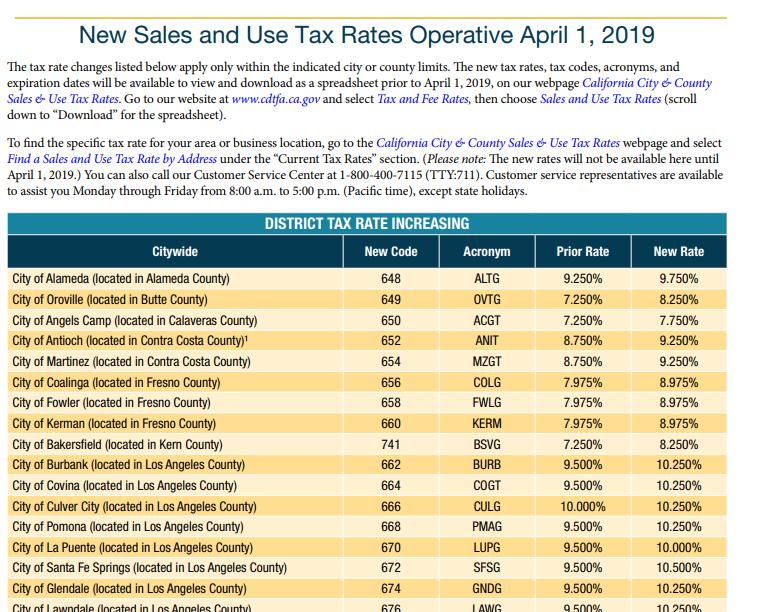Image resolution: width=757 pixels, height=612 pixels.
Task: Click the page title heading
Action: pos(367,35)
